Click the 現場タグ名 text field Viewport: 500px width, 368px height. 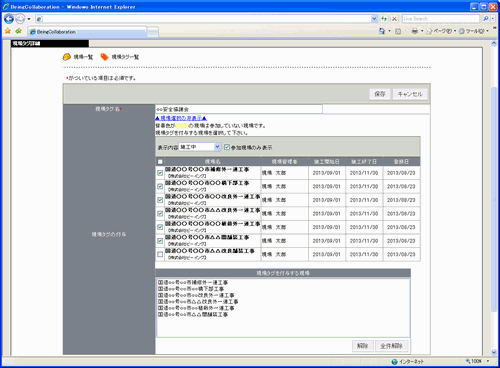coord(239,109)
